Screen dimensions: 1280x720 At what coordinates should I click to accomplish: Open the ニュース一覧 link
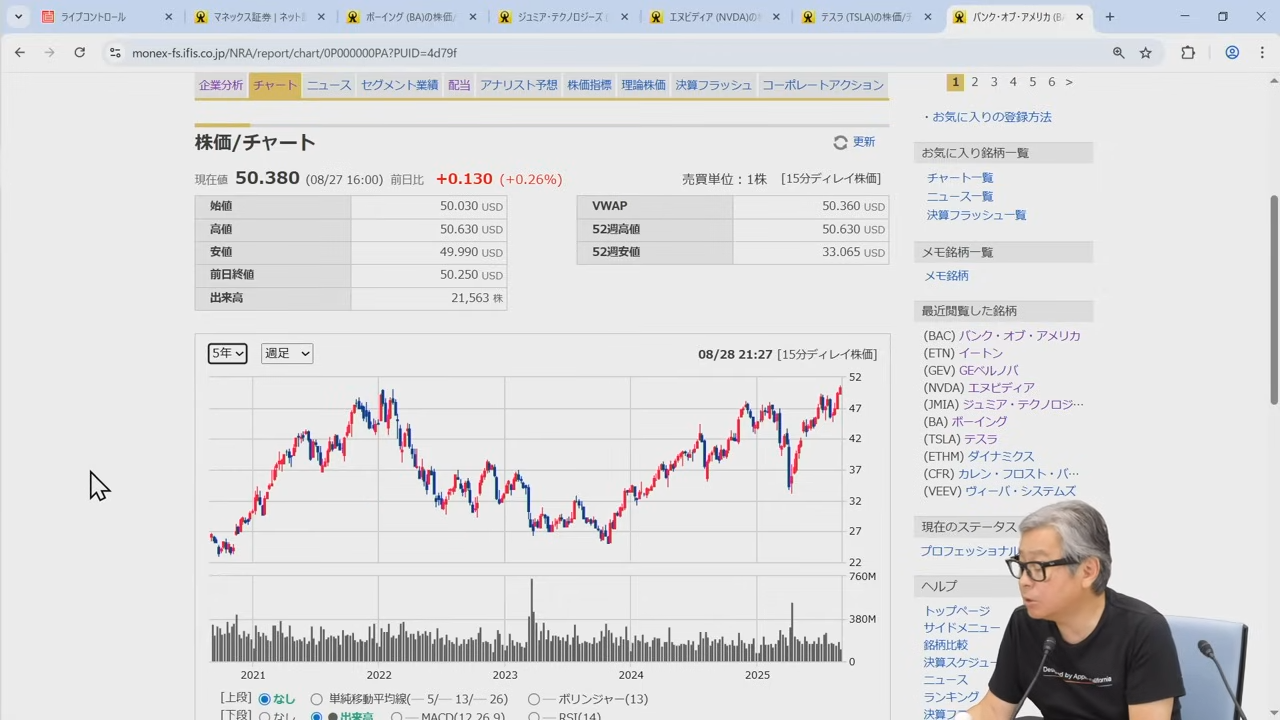[960, 197]
